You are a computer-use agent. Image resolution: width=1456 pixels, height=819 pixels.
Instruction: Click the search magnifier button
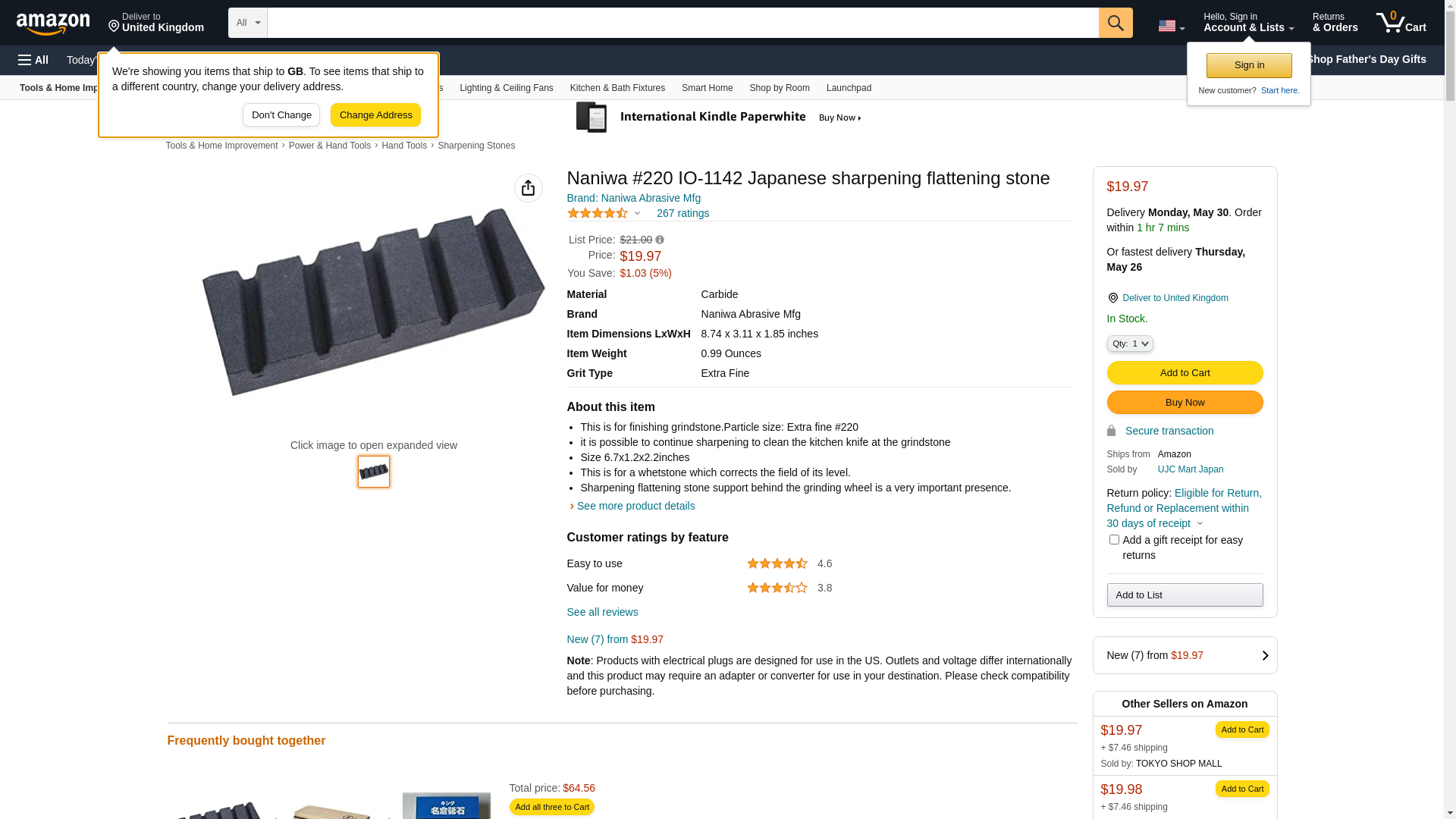click(1115, 23)
